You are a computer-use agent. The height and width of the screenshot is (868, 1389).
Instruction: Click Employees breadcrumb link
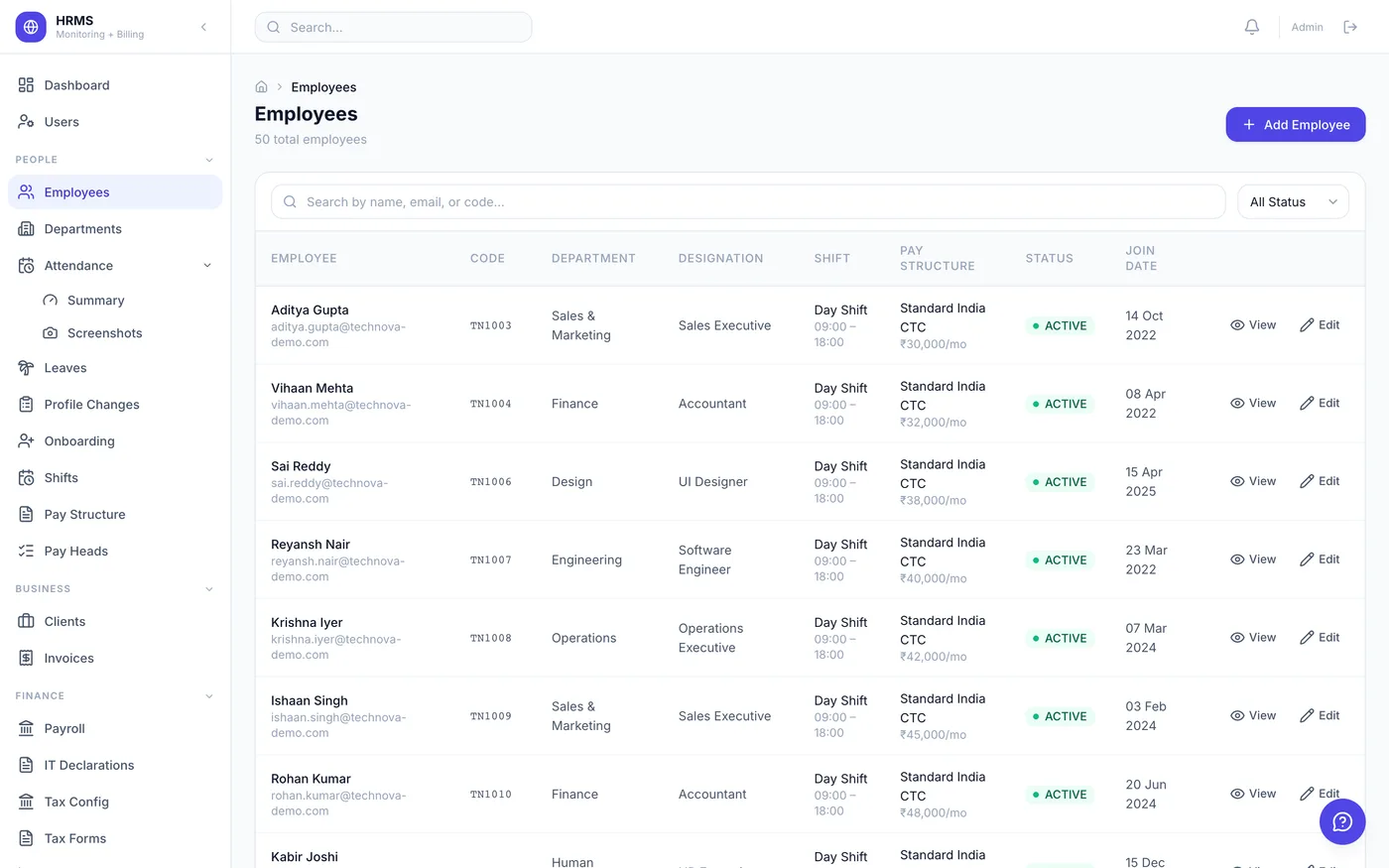323,87
